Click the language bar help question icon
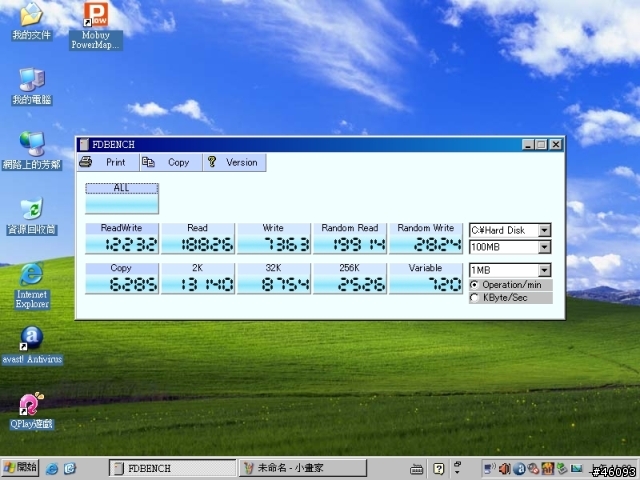The width and height of the screenshot is (640, 480). point(439,469)
